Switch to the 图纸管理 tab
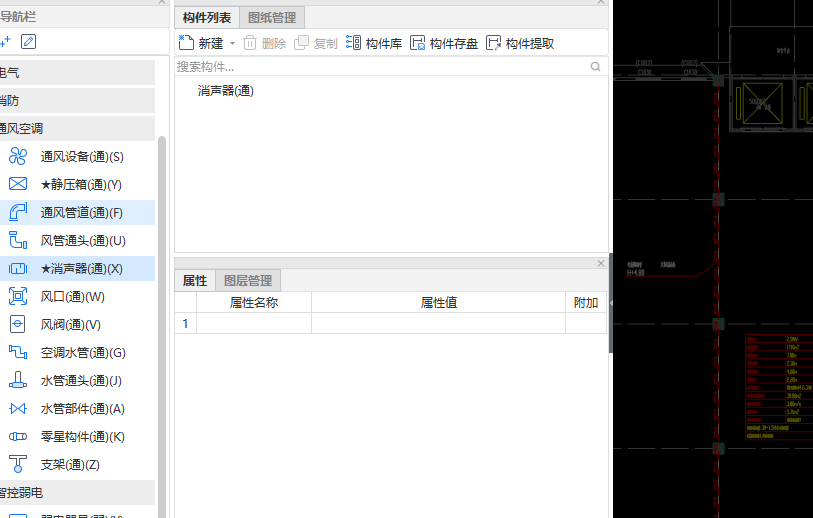 (272, 18)
